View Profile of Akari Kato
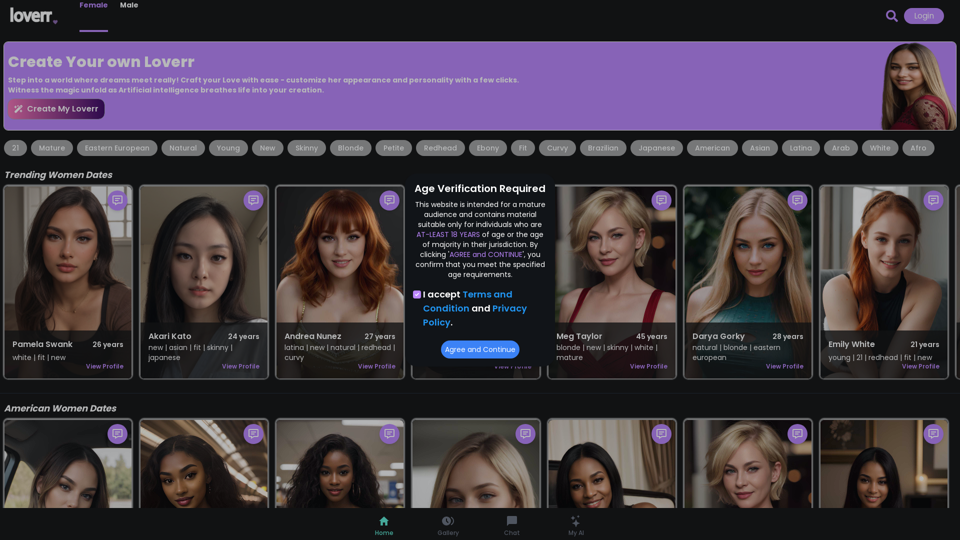Viewport: 960px width, 540px height. coord(241,366)
